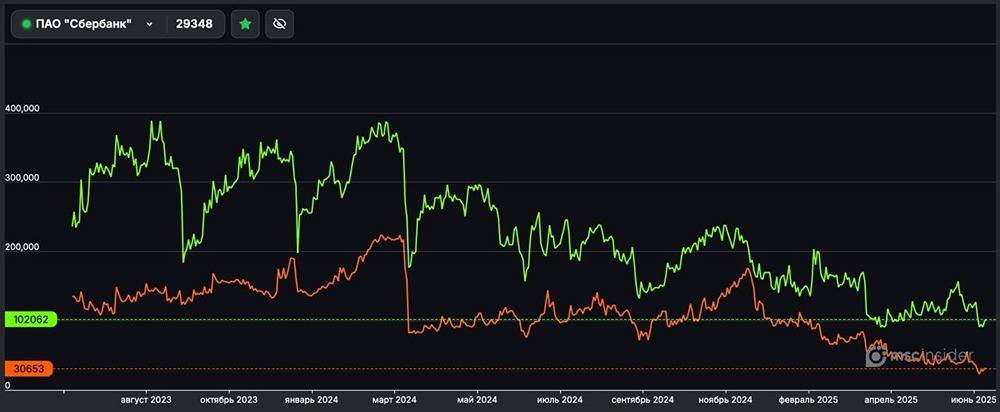Viewport: 1000px width, 412px height.
Task: Toggle the crossed-eye visibility button
Action: pos(279,24)
